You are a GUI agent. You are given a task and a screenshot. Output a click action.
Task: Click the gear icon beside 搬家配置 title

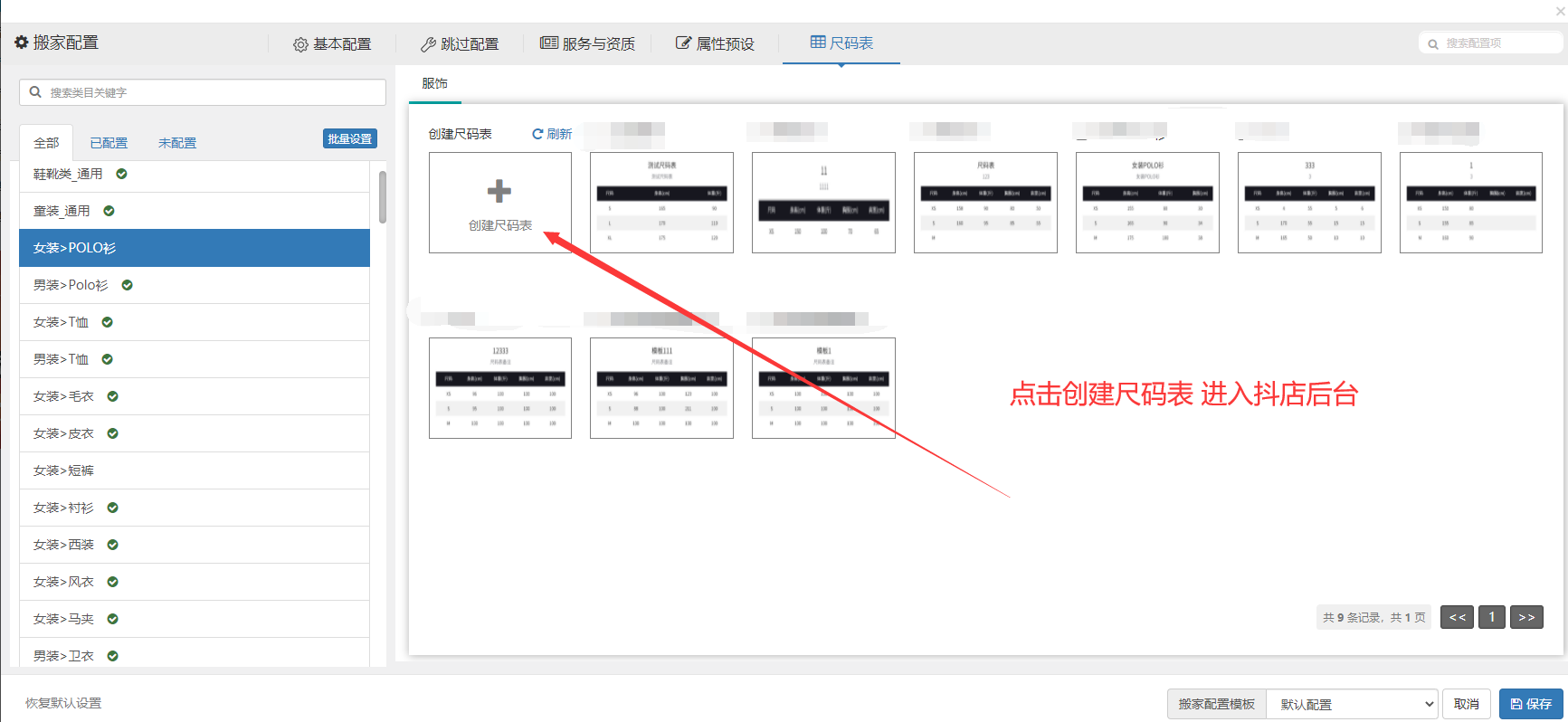pos(22,43)
